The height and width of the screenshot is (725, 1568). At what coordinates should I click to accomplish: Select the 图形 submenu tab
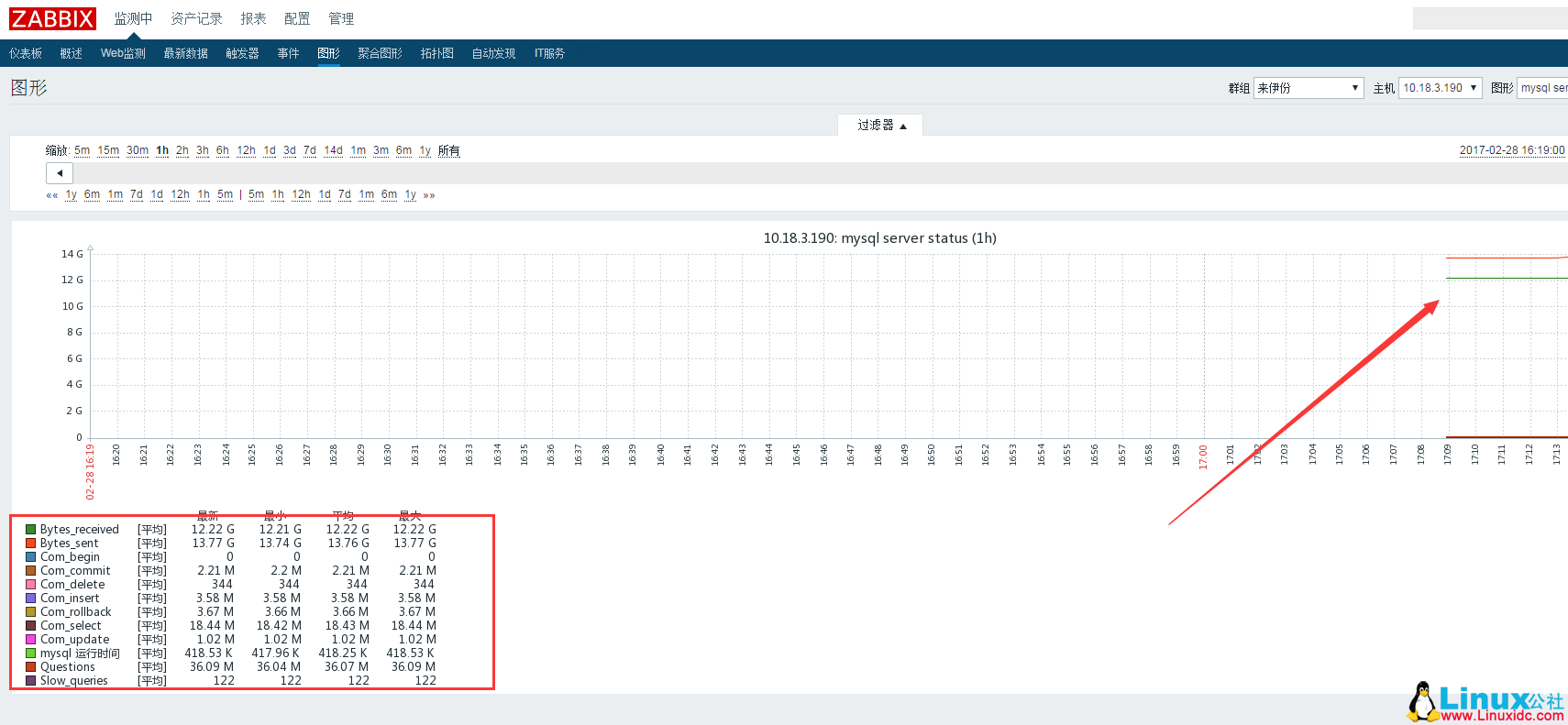click(329, 53)
